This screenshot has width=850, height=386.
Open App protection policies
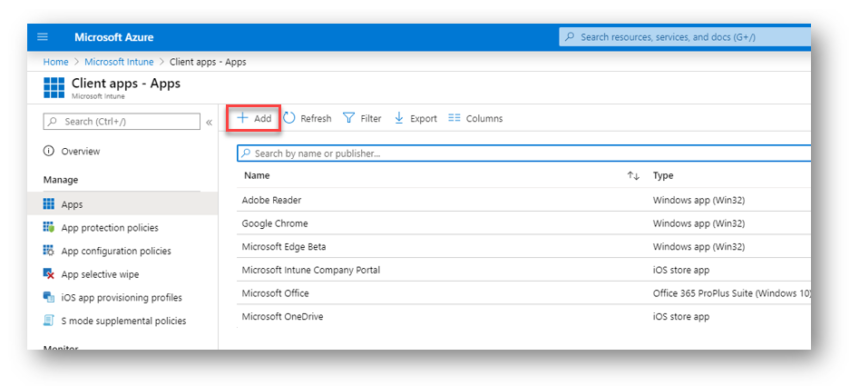click(x=110, y=228)
